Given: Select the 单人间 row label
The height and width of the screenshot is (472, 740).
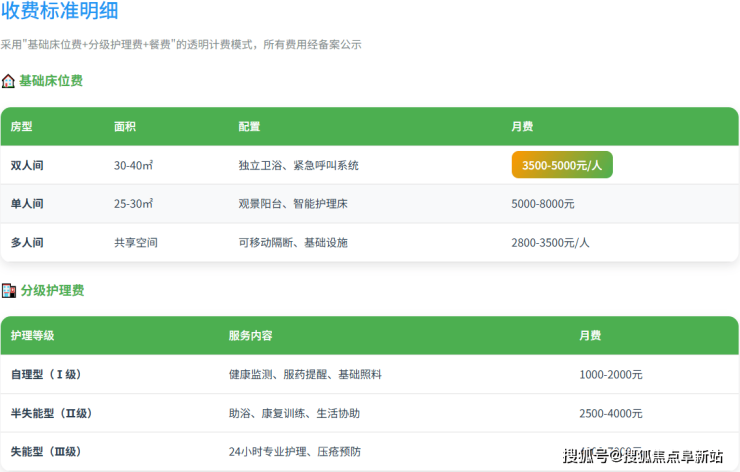Looking at the screenshot, I should [x=27, y=204].
